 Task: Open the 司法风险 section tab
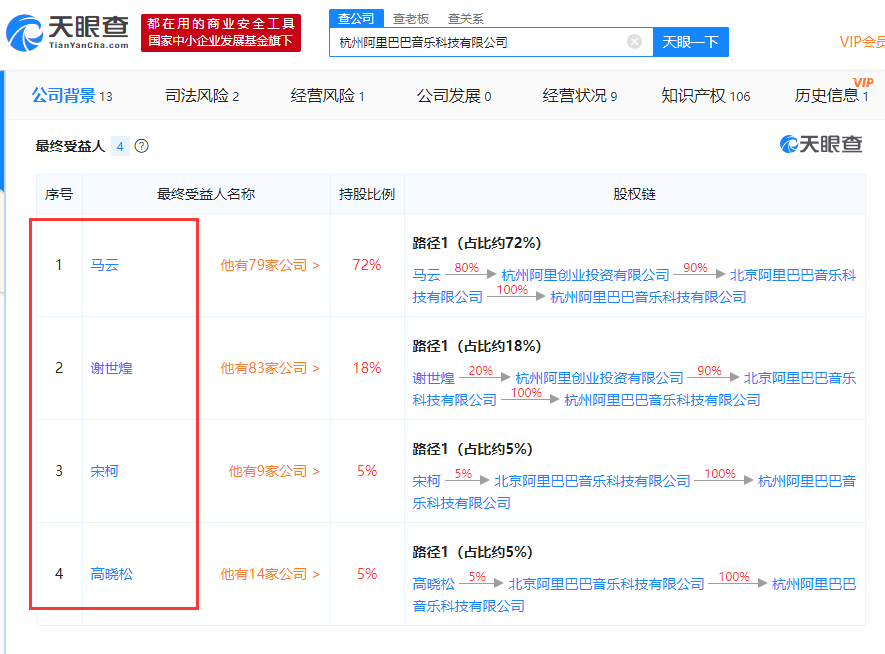(x=201, y=95)
